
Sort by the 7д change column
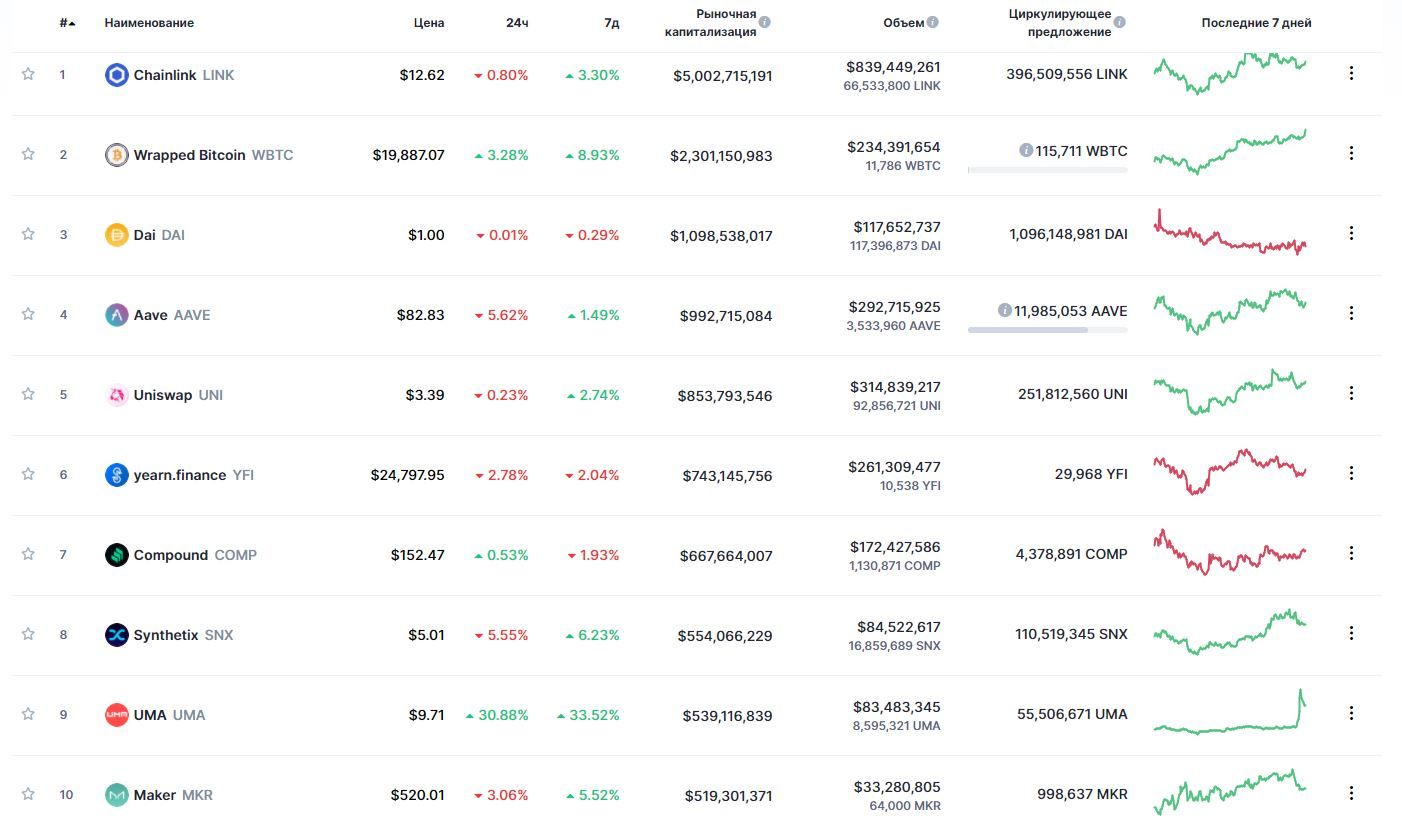pos(612,22)
